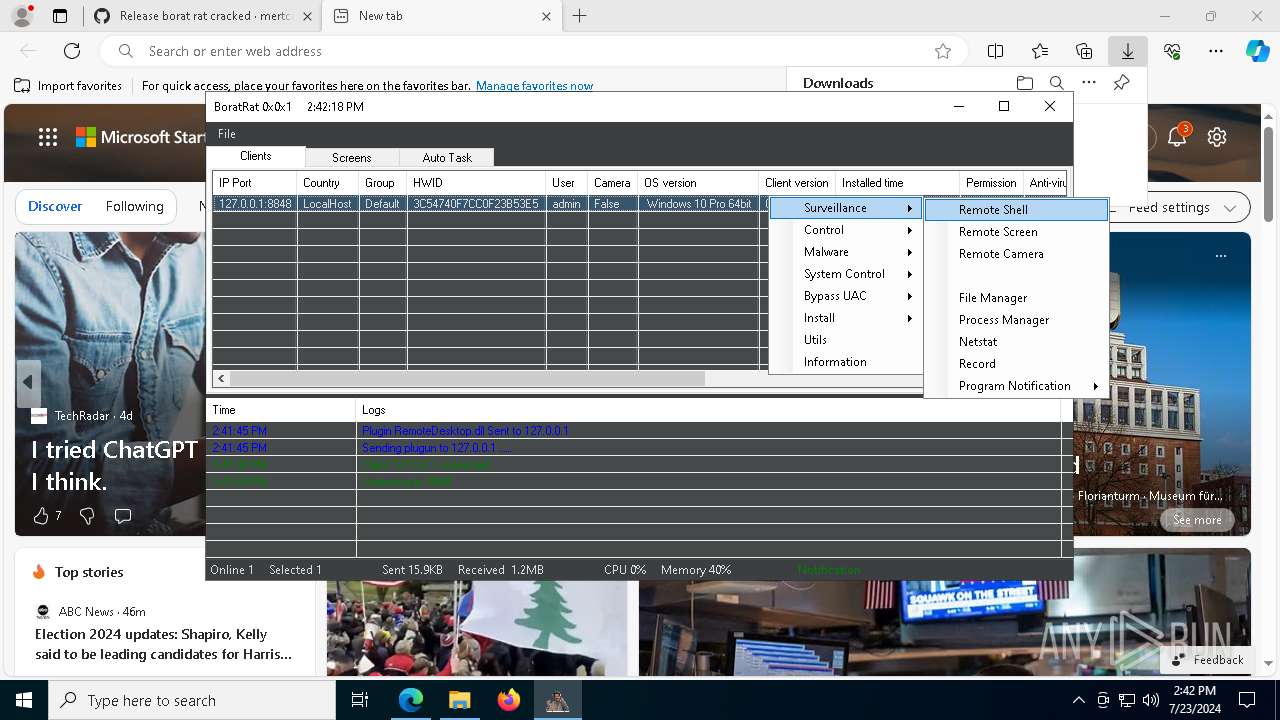Click Memory 40% status text
The width and height of the screenshot is (1280, 720).
[696, 570]
